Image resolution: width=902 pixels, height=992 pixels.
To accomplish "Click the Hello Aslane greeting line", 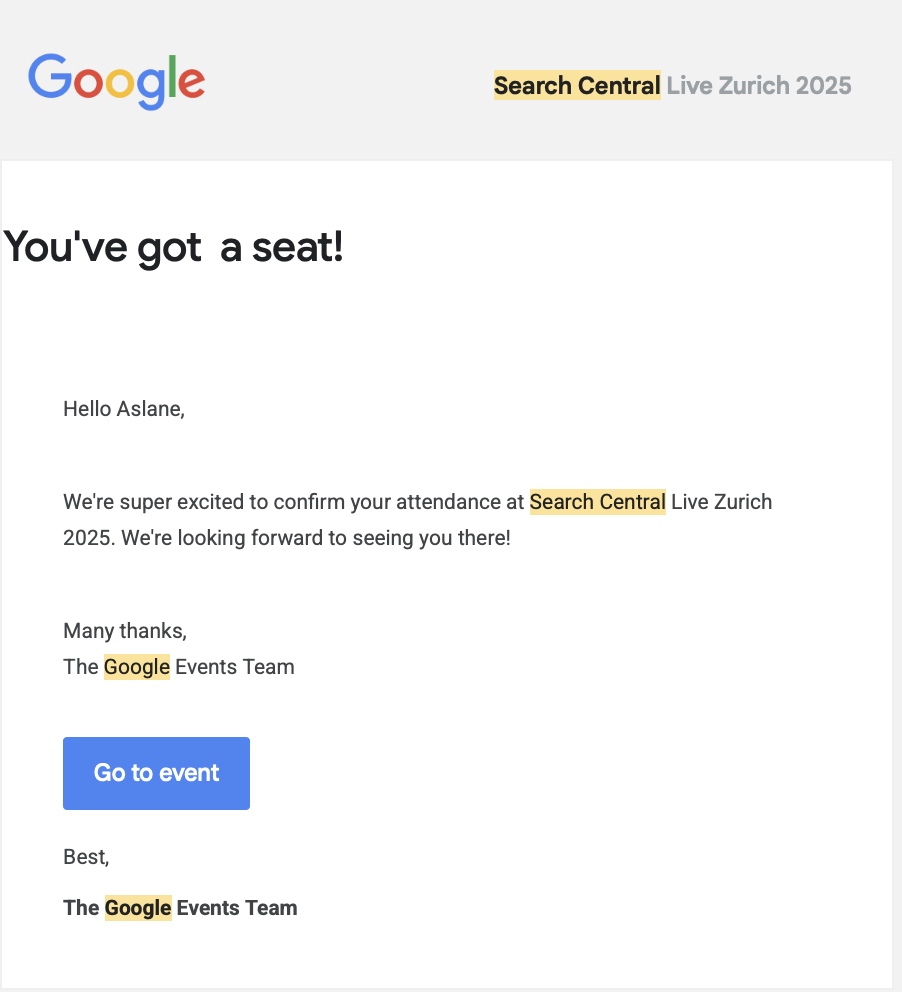I will pos(123,408).
